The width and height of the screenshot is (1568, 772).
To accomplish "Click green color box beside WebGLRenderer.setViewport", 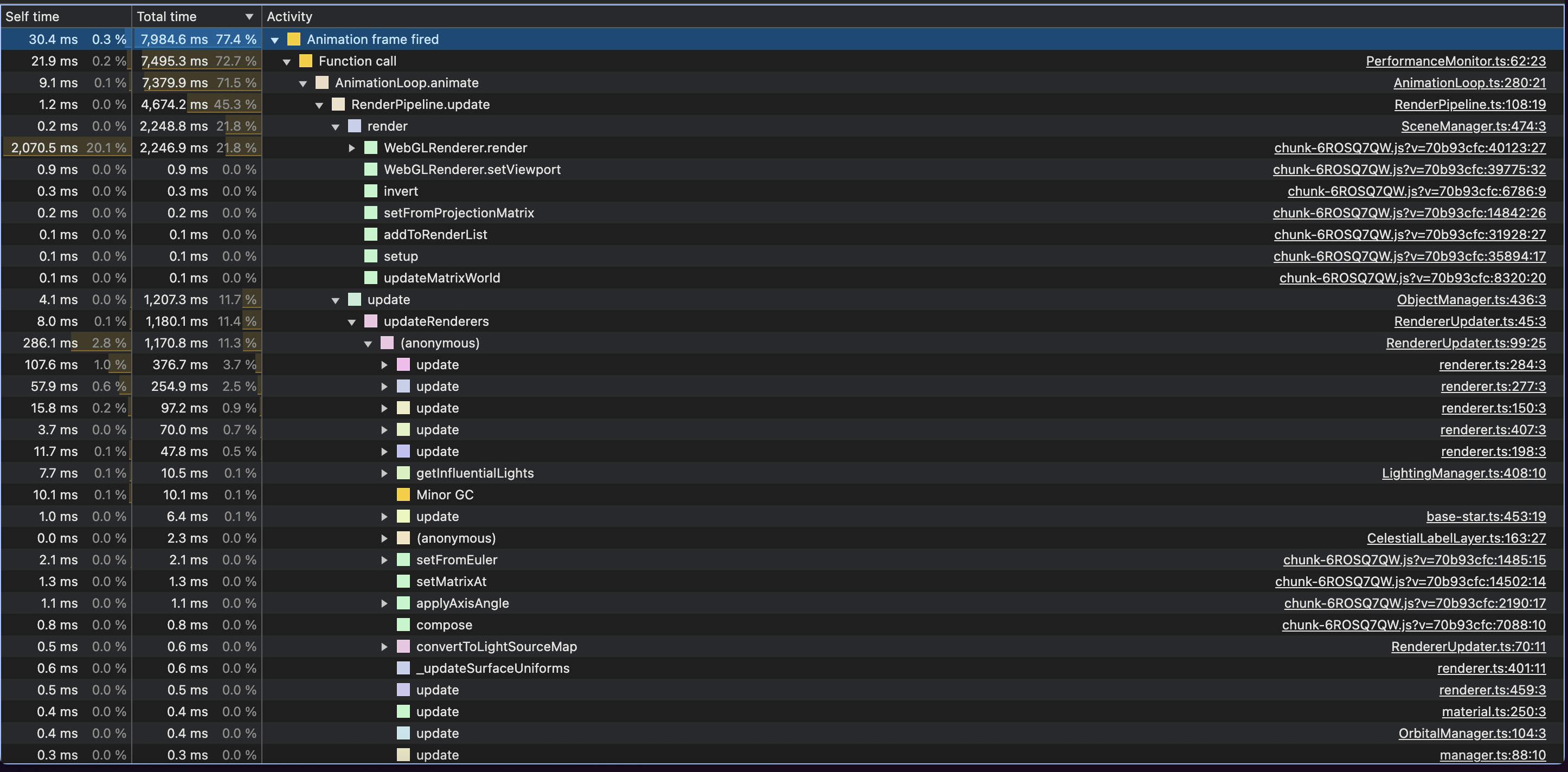I will [x=371, y=169].
